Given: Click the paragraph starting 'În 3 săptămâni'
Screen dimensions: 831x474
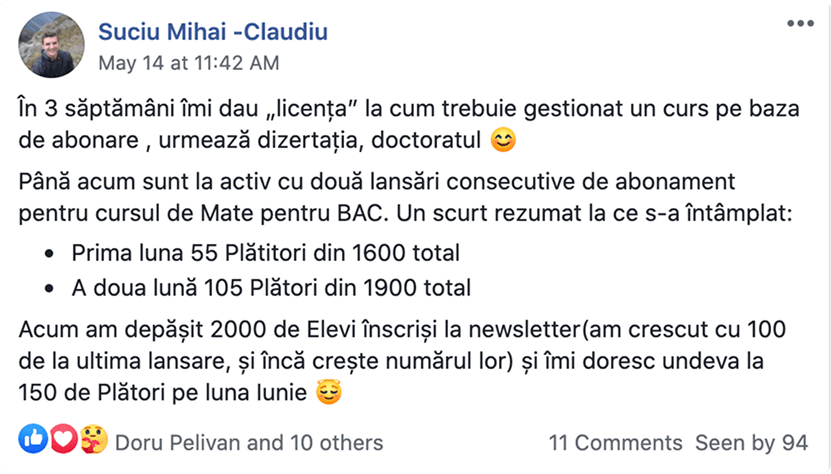Looking at the screenshot, I should [409, 125].
